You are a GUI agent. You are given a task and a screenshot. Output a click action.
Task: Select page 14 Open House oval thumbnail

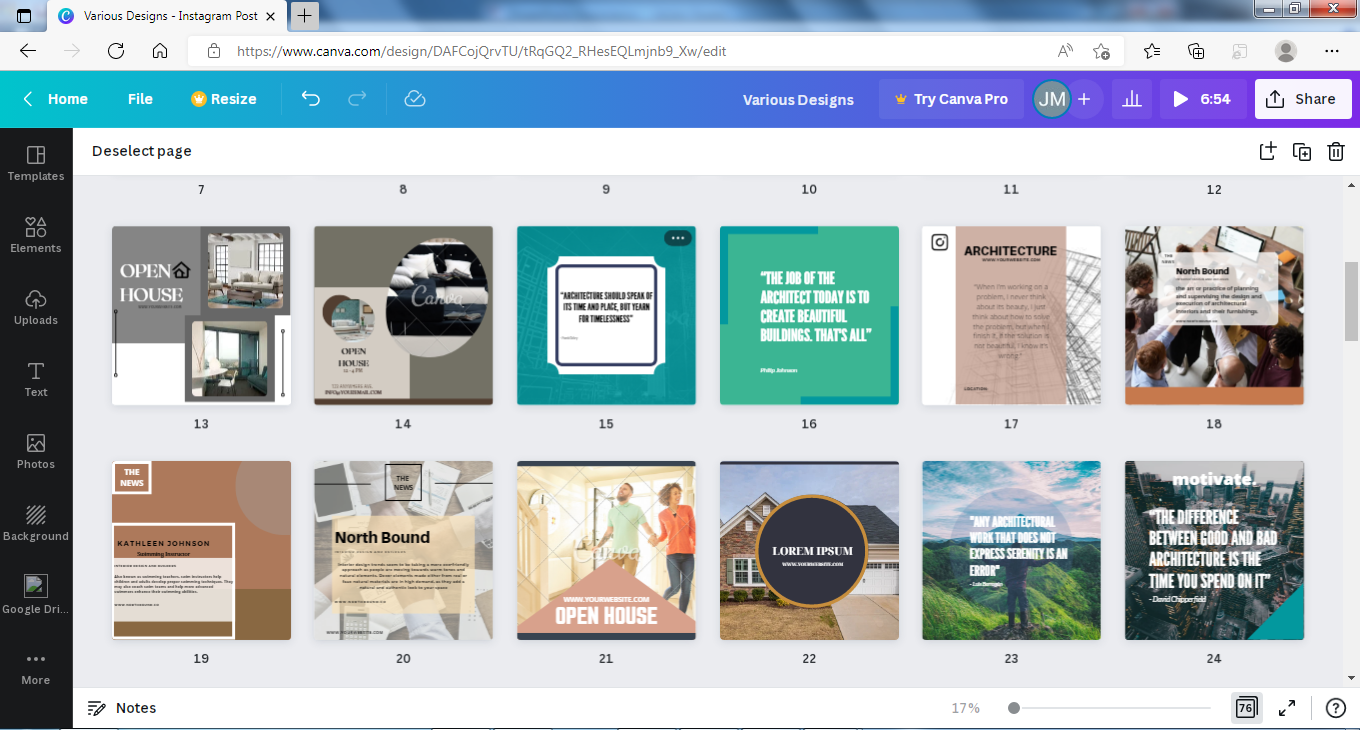click(x=403, y=315)
